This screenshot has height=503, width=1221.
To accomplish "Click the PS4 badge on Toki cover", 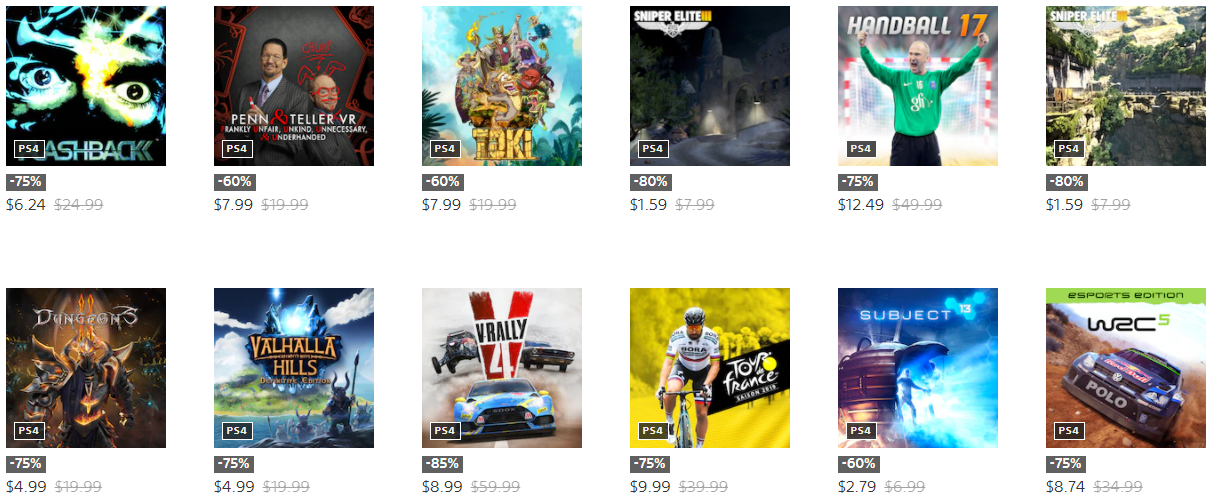I will (445, 149).
